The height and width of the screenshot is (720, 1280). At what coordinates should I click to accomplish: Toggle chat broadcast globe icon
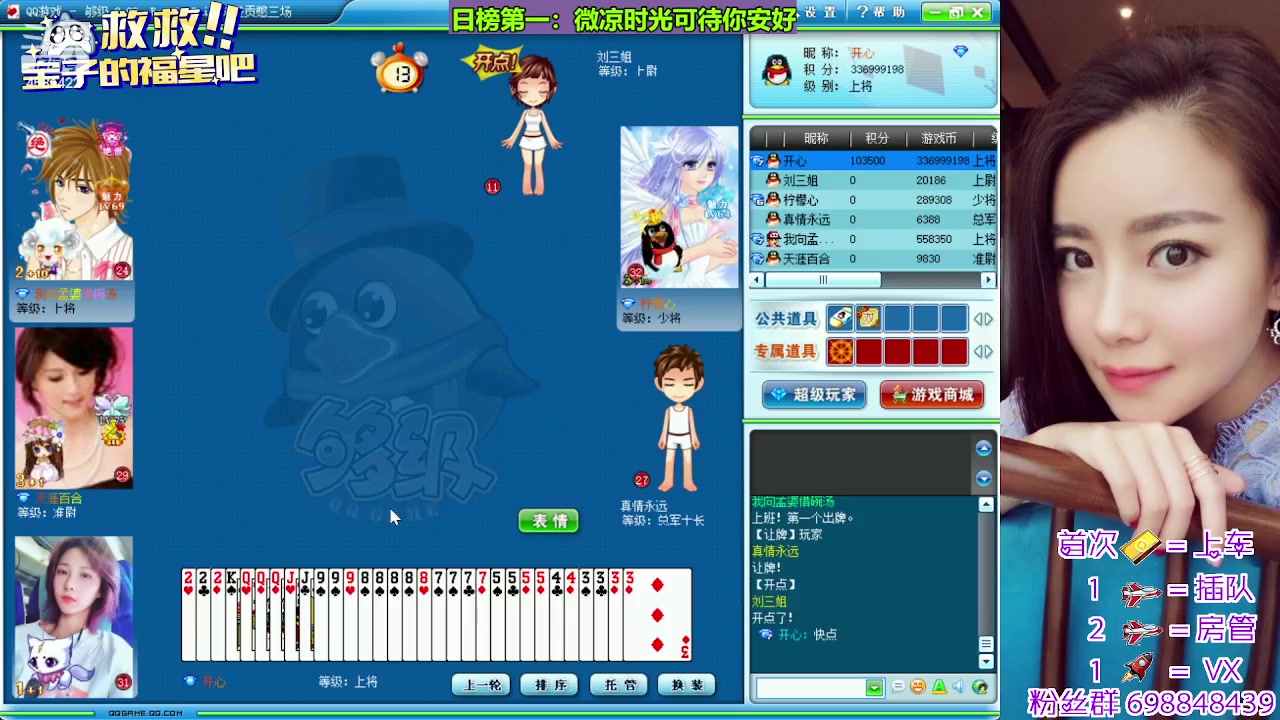[979, 688]
